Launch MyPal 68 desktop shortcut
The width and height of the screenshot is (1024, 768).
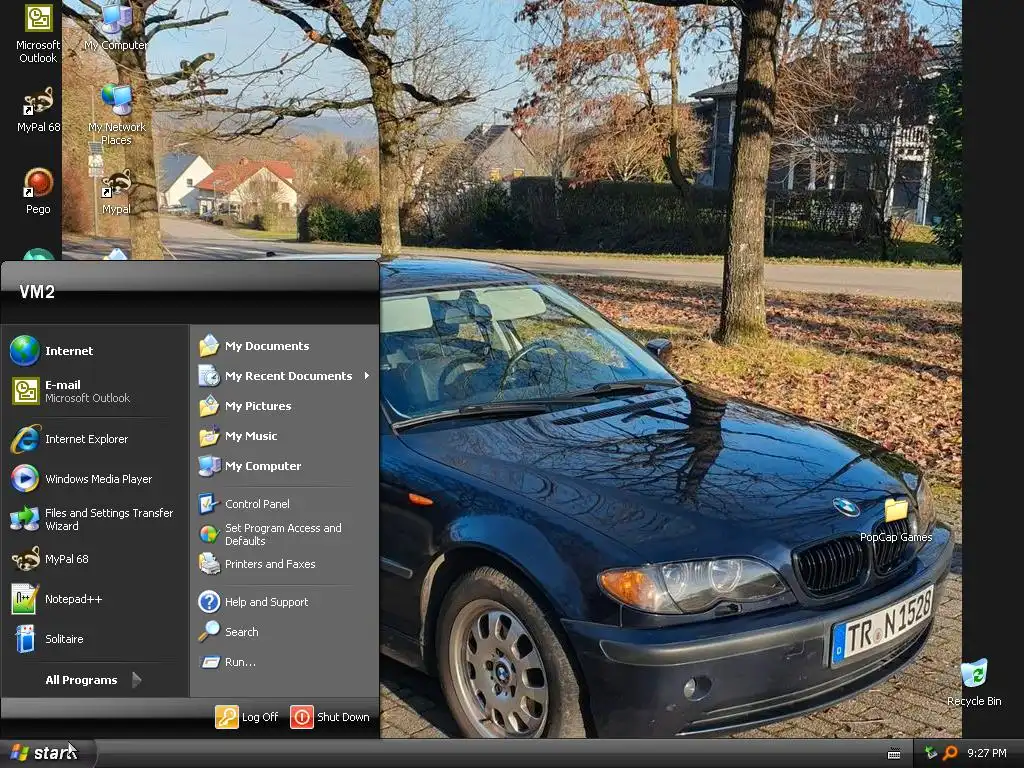pyautogui.click(x=38, y=109)
